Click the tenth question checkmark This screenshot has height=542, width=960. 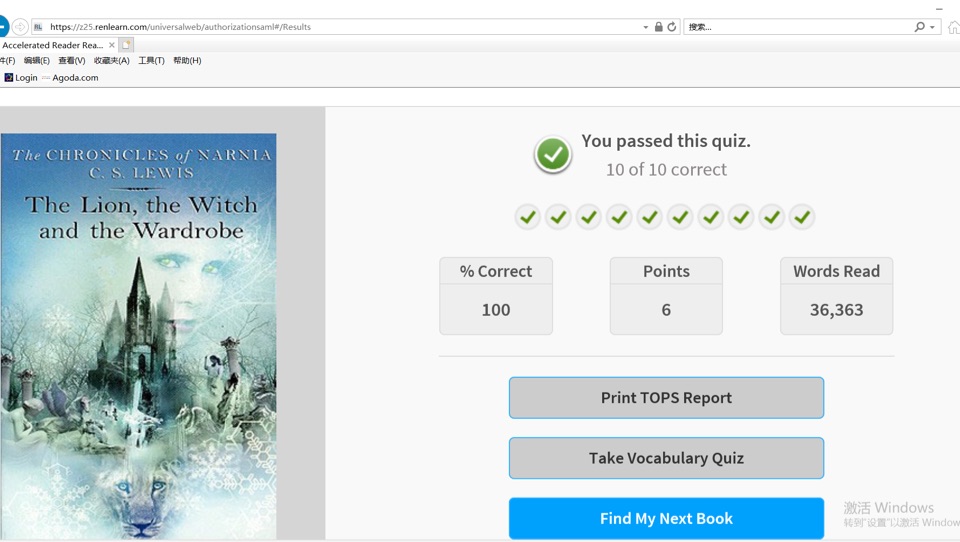[x=802, y=217]
